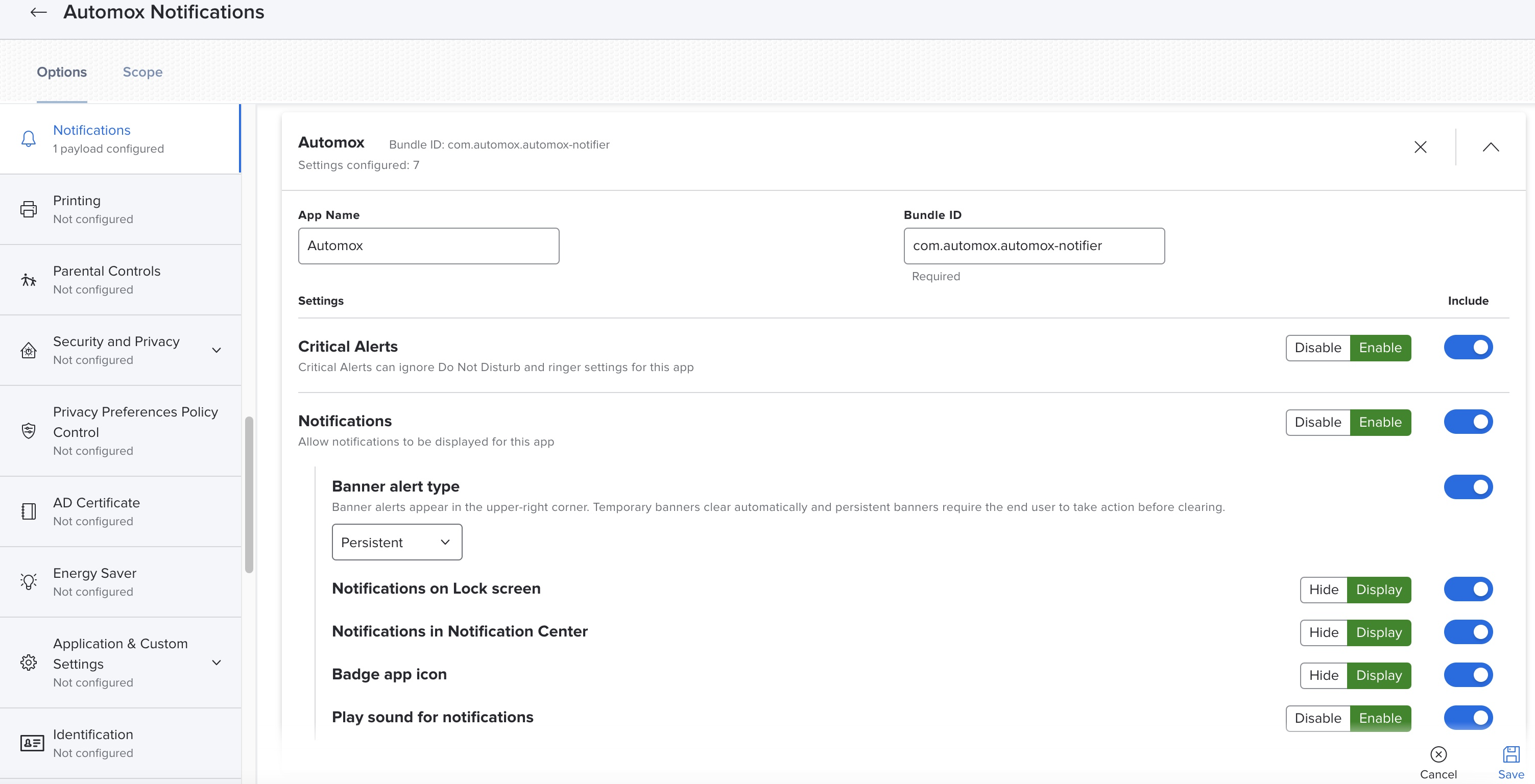The height and width of the screenshot is (784, 1535).
Task: Choose Display for Notifications in Notification Center
Action: (x=1379, y=633)
